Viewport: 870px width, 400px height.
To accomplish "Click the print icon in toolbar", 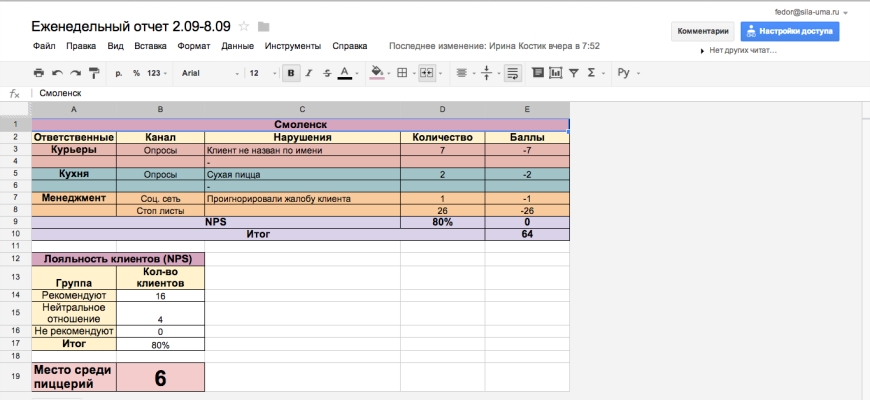I will [x=39, y=73].
